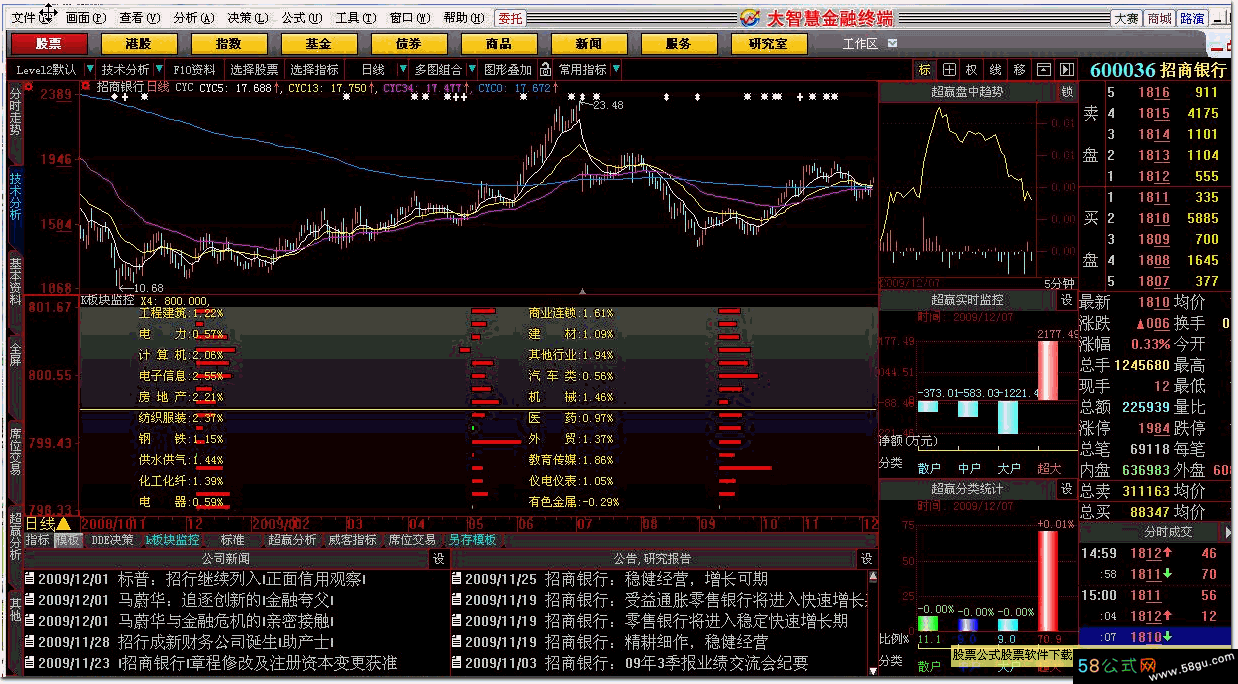Open news 标普：招行继续列入正面信用观察
The width and height of the screenshot is (1238, 684).
click(x=243, y=579)
